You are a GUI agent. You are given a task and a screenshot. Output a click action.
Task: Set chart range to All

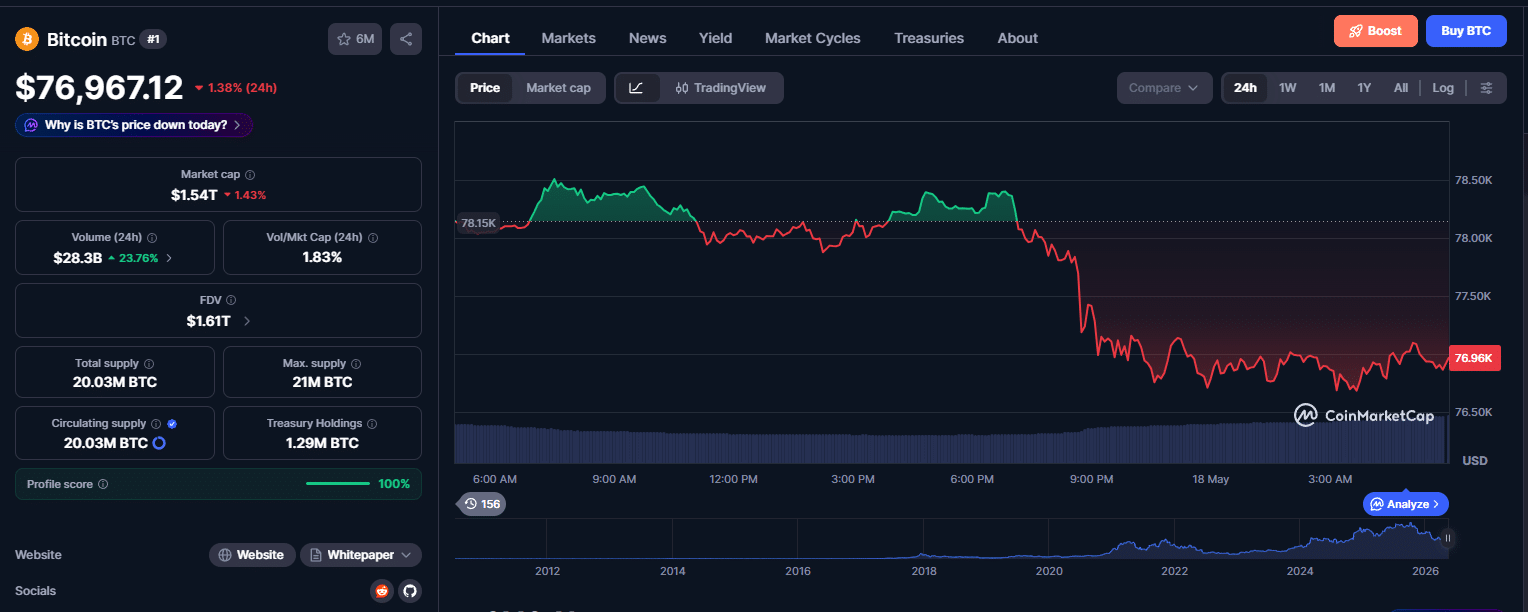pos(1401,88)
